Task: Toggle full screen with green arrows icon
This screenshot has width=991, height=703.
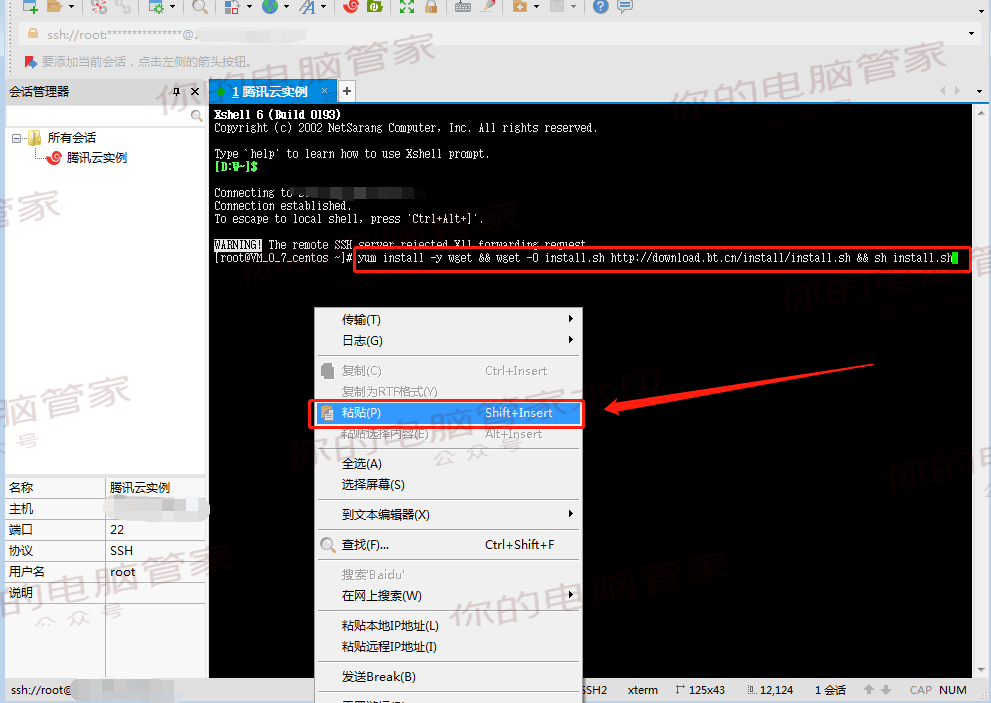Action: point(407,7)
